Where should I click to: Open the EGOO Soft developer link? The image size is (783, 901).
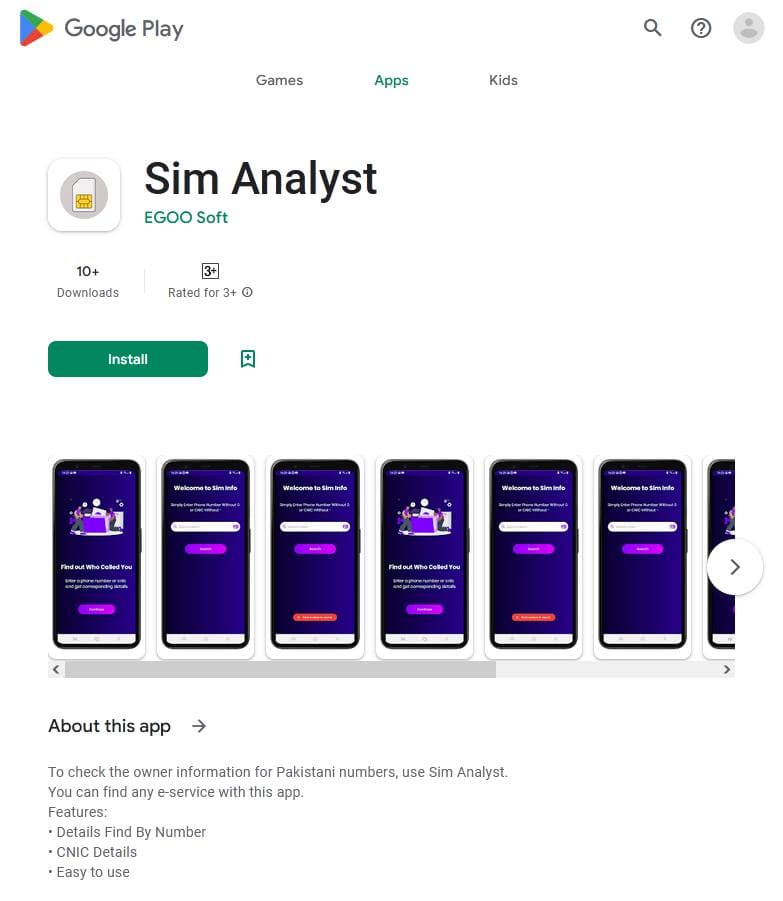[x=186, y=217]
